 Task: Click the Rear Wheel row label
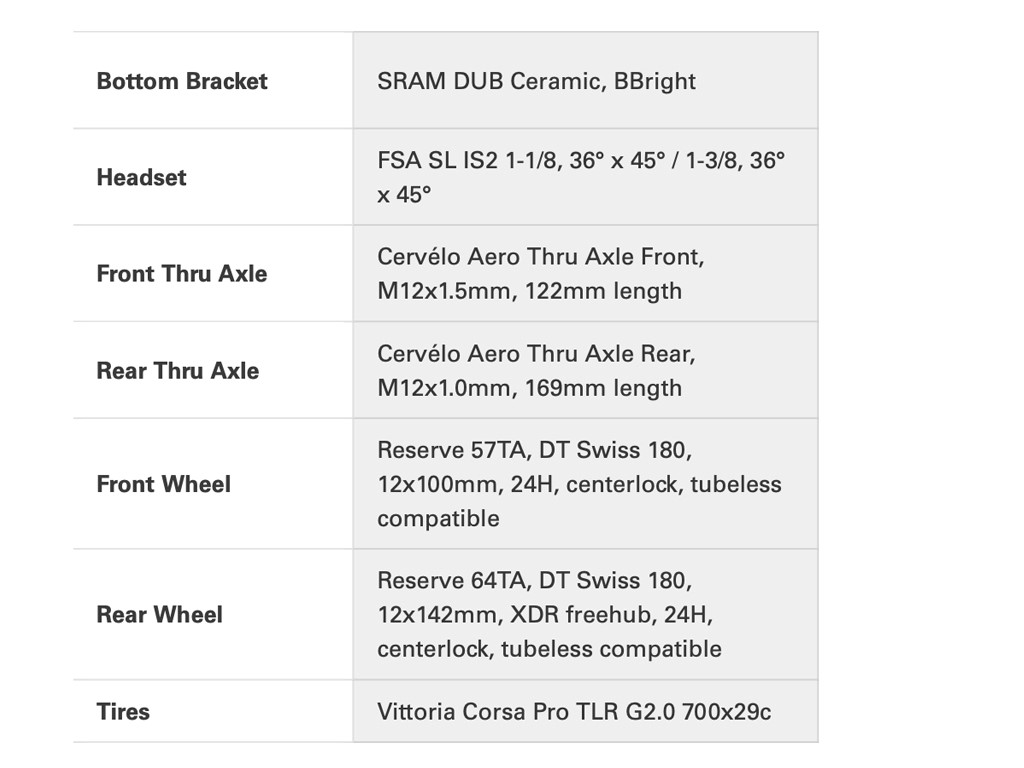pos(160,614)
